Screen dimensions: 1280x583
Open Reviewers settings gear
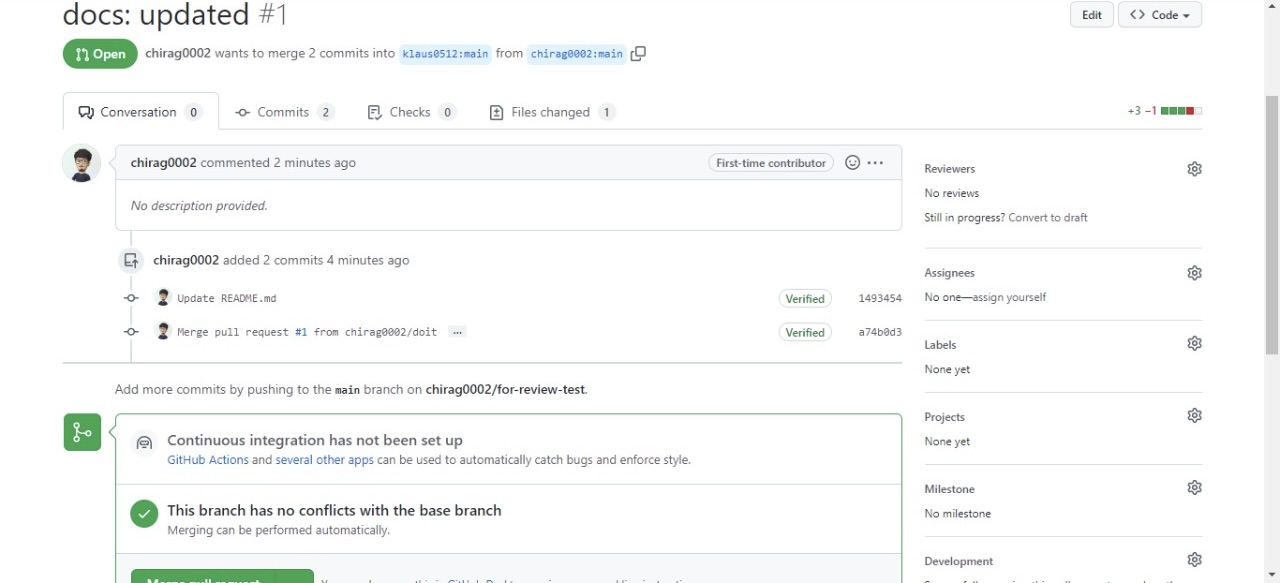click(x=1194, y=169)
